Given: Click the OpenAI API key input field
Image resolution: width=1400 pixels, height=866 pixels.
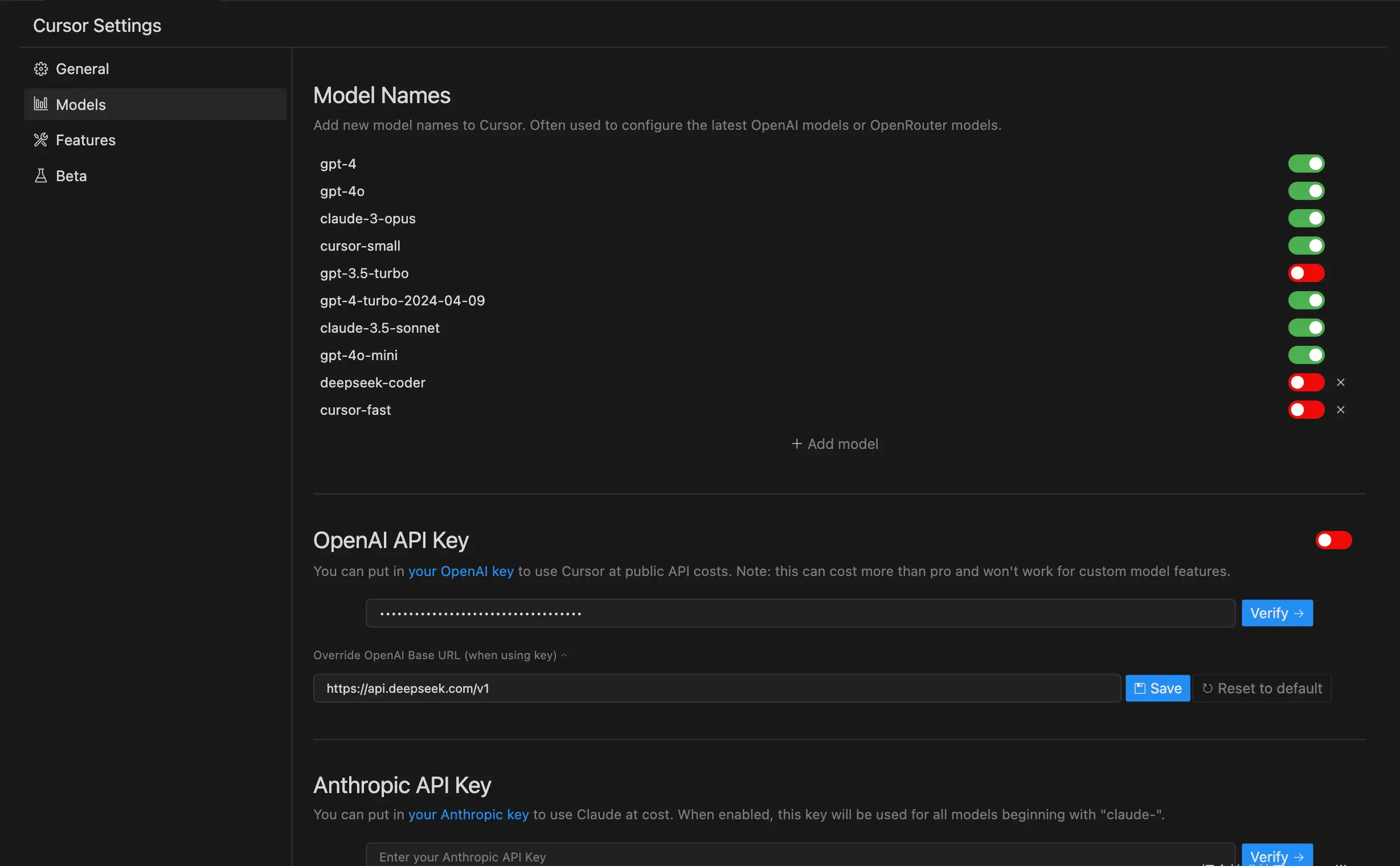Looking at the screenshot, I should coord(800,613).
